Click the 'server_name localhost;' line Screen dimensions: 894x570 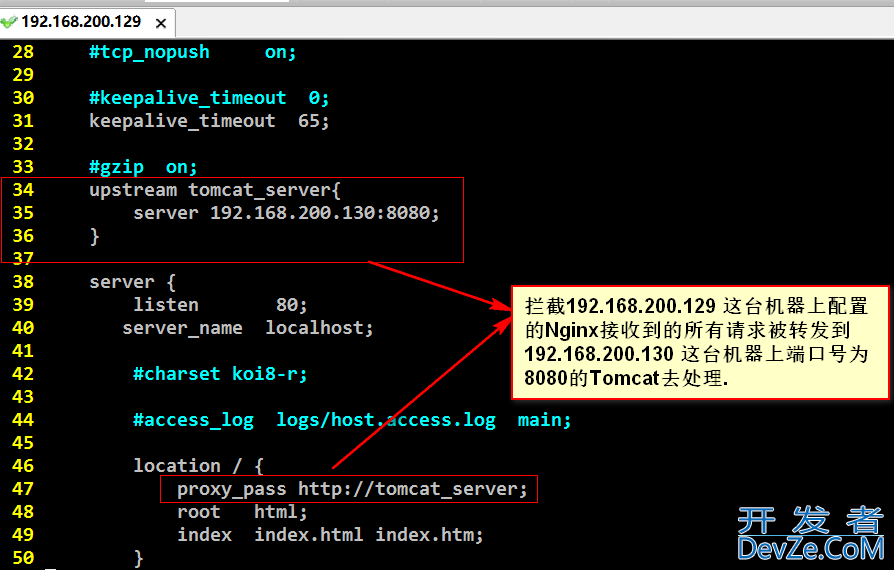point(248,328)
